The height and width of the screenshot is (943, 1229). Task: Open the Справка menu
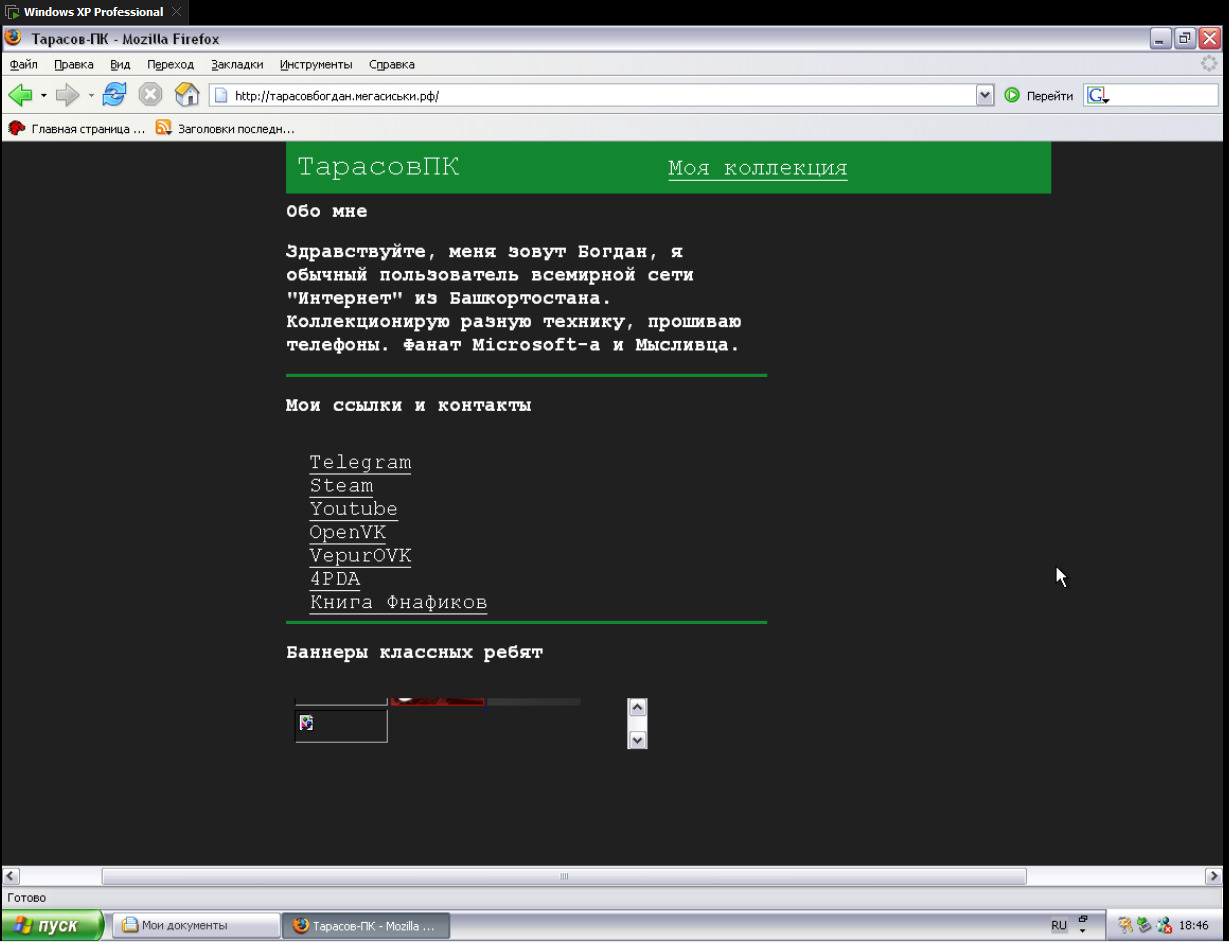(392, 64)
